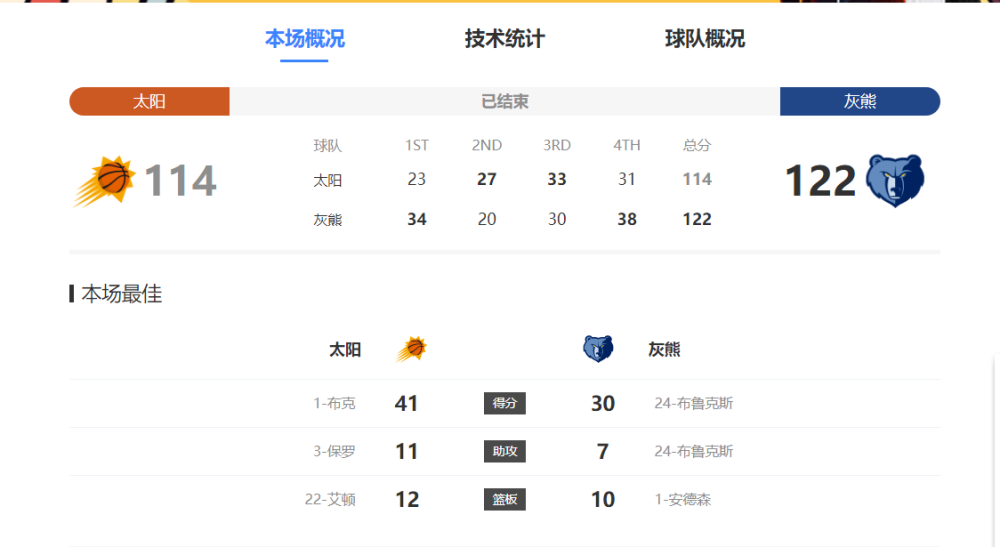This screenshot has width=1000, height=547.
Task: Click Grizzlies first quarter score 34
Action: 416,219
